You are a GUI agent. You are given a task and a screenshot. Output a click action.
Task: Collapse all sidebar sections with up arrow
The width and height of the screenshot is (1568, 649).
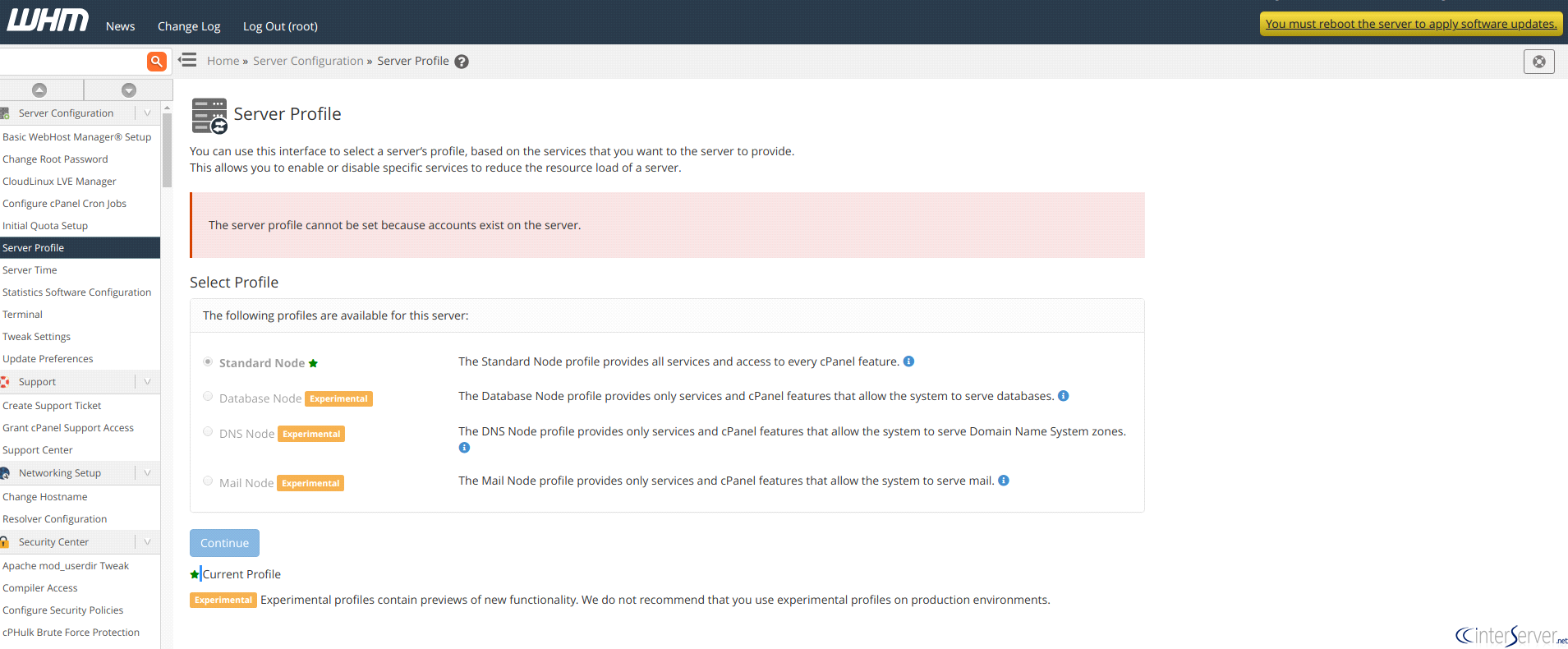[x=39, y=90]
